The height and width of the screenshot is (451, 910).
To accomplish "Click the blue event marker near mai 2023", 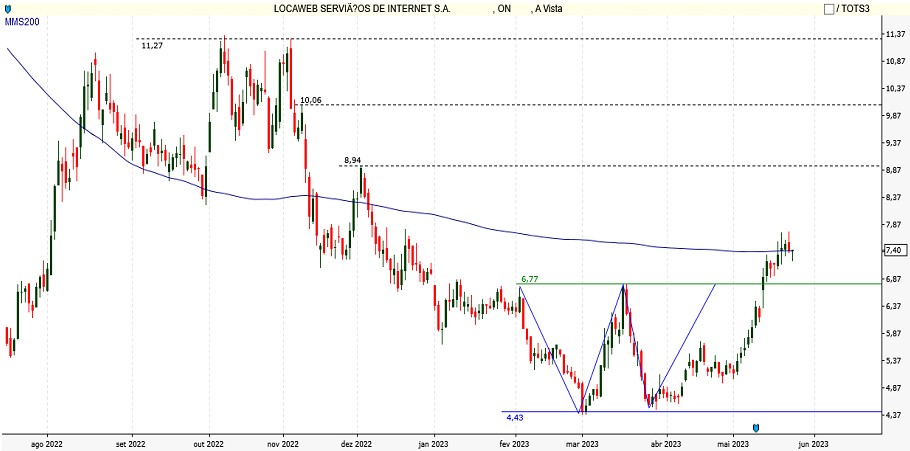I will 756,428.
